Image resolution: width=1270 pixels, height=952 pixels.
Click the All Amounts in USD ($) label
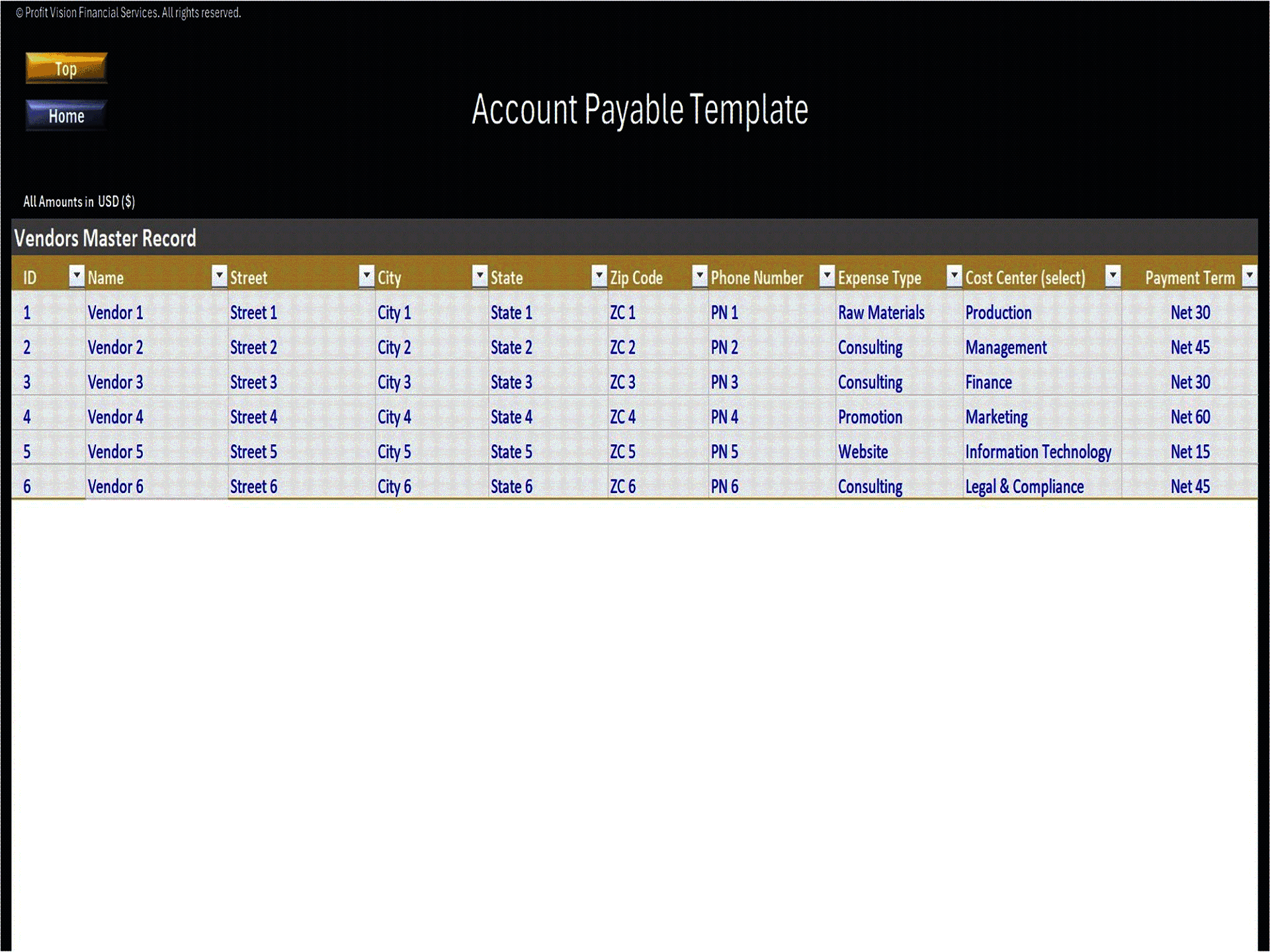[79, 202]
